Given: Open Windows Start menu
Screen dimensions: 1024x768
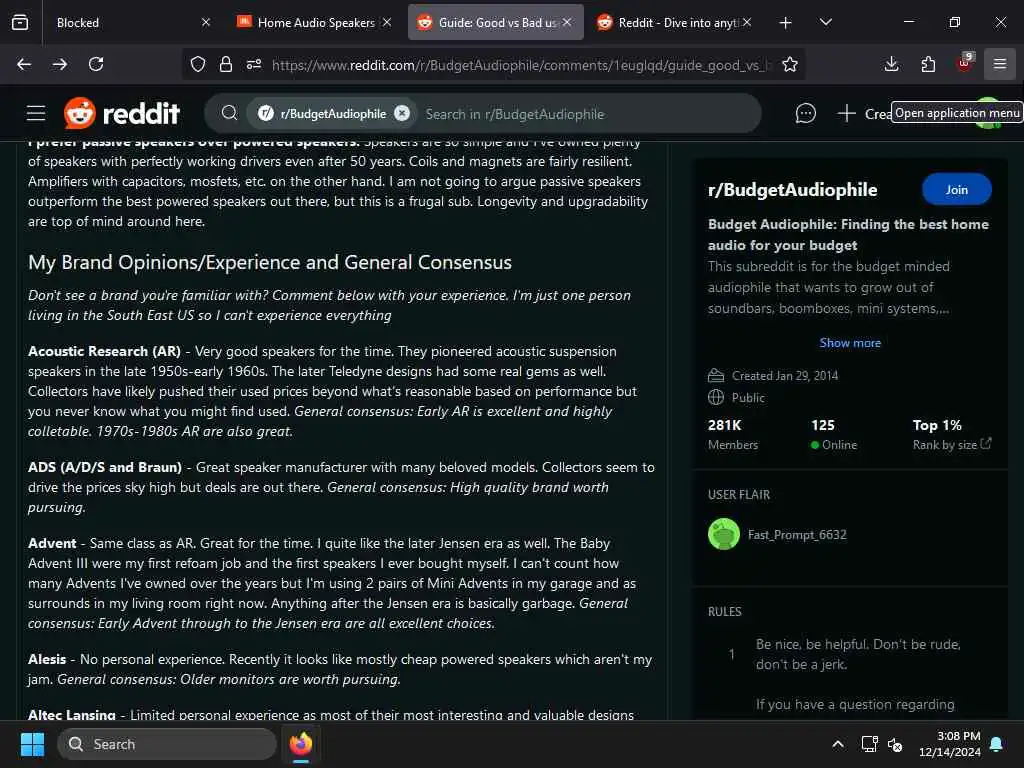Looking at the screenshot, I should (x=33, y=744).
